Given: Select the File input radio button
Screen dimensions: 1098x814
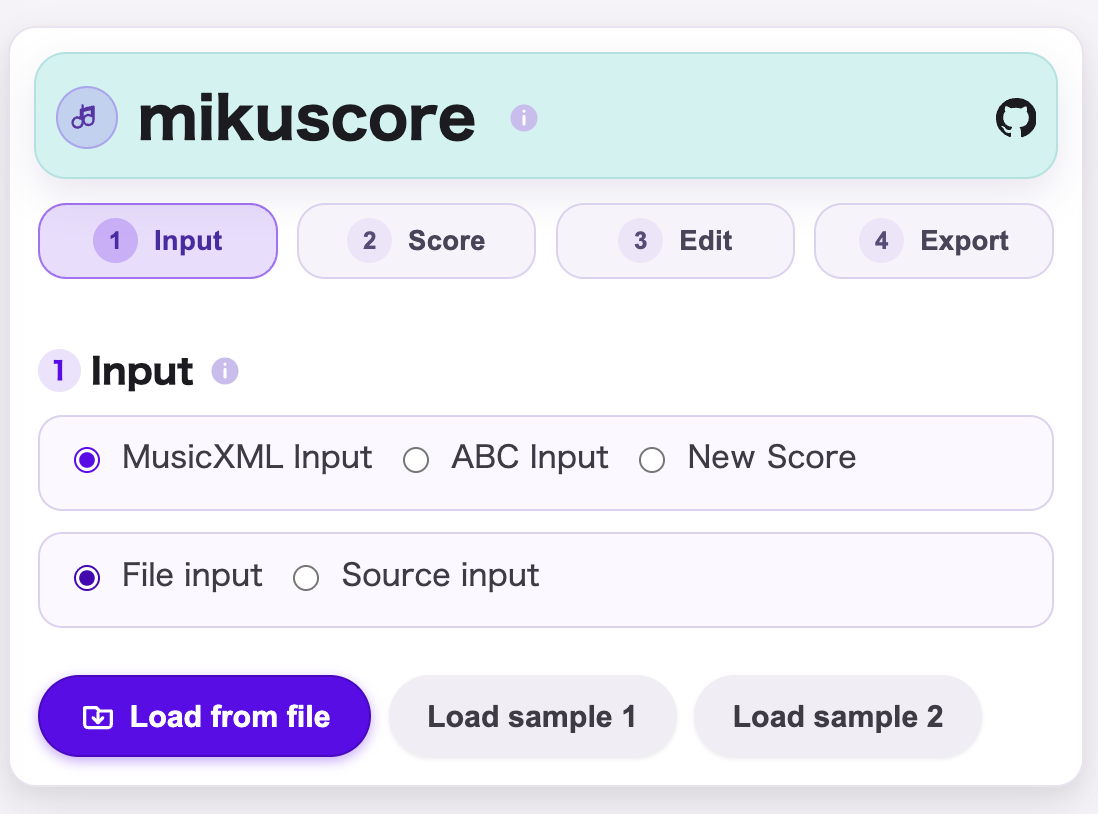Looking at the screenshot, I should tap(88, 577).
